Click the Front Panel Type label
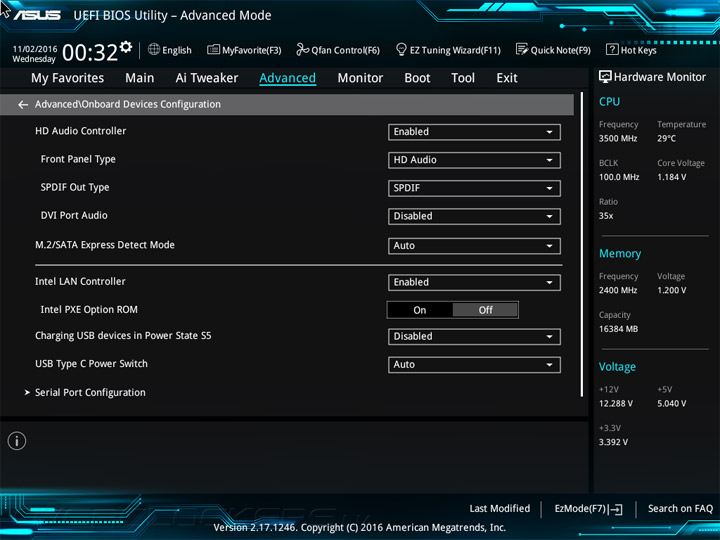Screen dimensions: 720x540 (x=78, y=159)
